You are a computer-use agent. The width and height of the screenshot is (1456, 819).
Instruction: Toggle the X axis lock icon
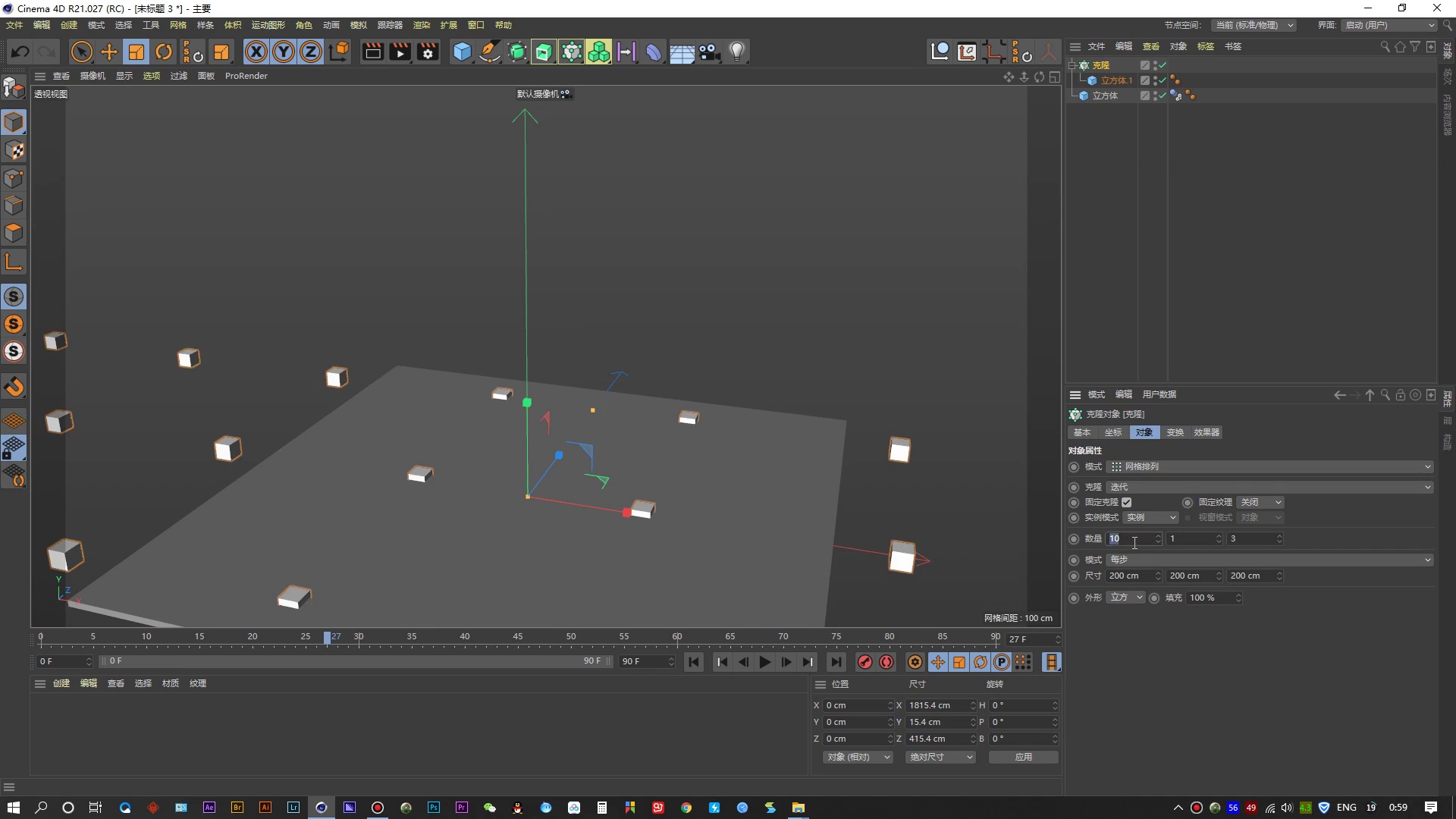256,52
